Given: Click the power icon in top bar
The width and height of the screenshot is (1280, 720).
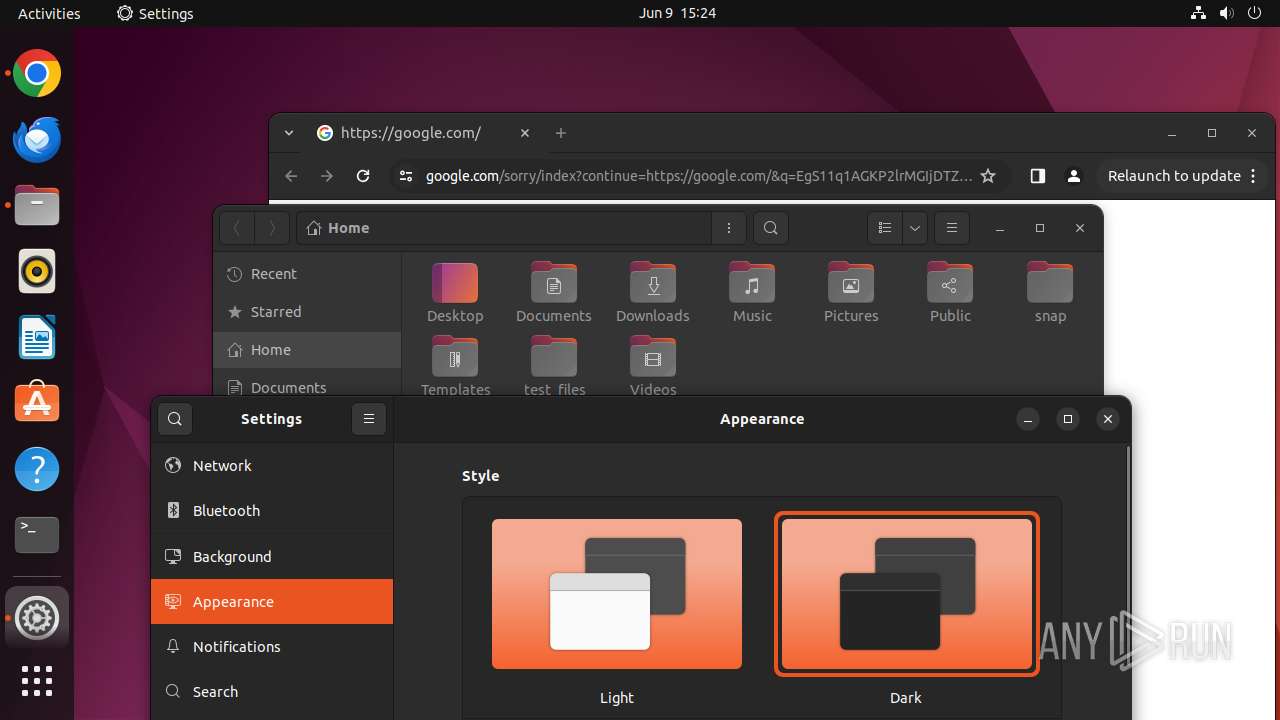Looking at the screenshot, I should (1254, 13).
